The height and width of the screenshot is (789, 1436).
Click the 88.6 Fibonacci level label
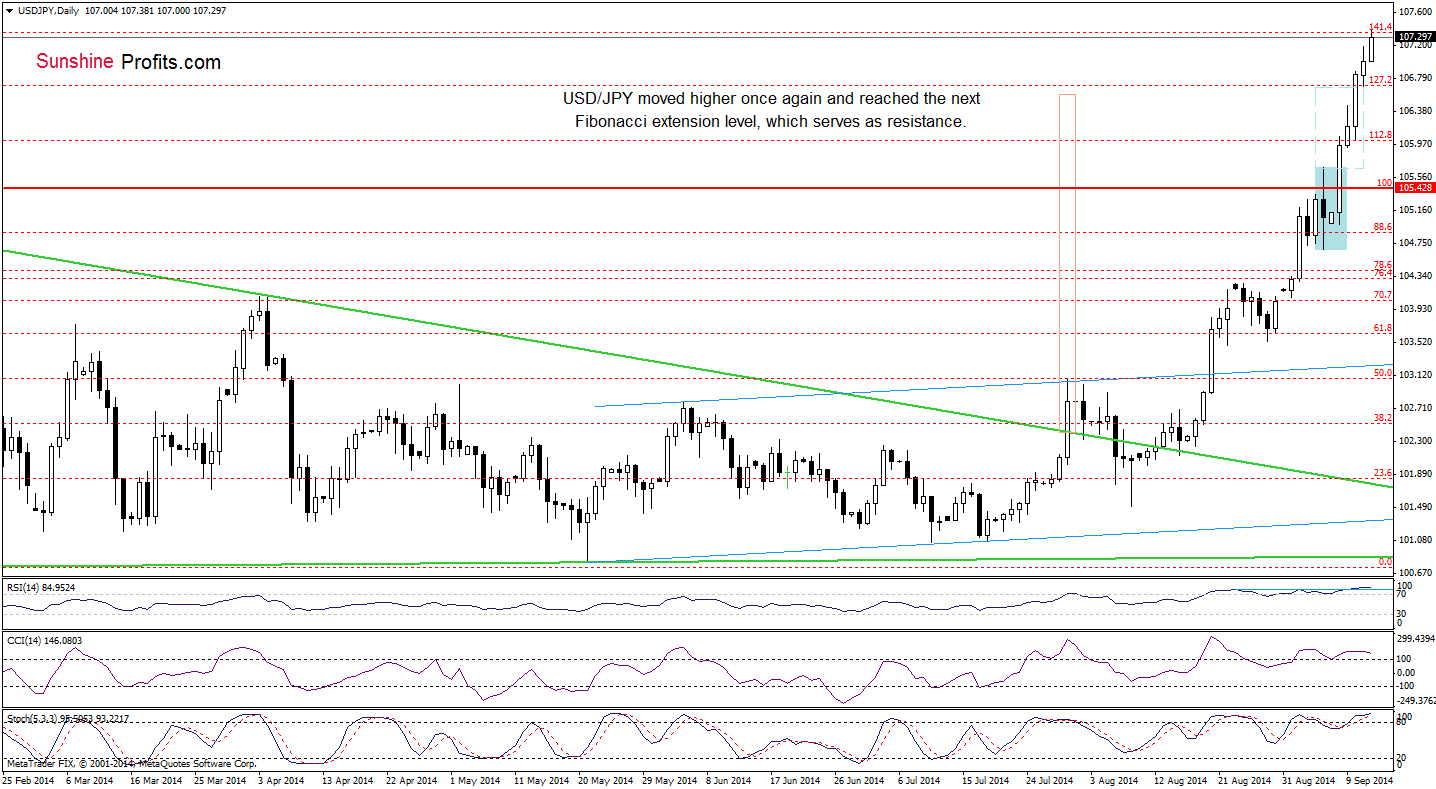click(x=1382, y=227)
